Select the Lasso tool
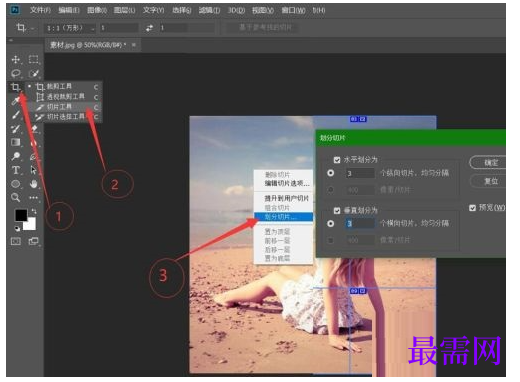The image size is (520, 382). (16, 73)
